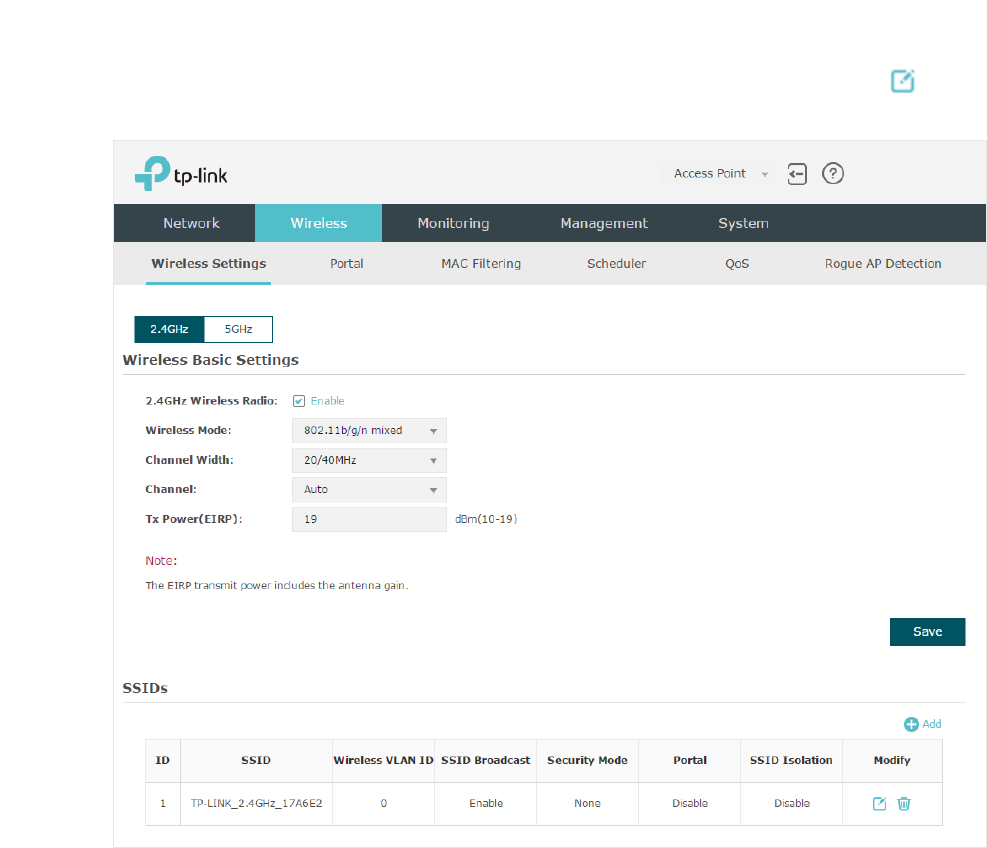This screenshot has height=848, width=987.
Task: Click the logout icon in header
Action: (797, 174)
